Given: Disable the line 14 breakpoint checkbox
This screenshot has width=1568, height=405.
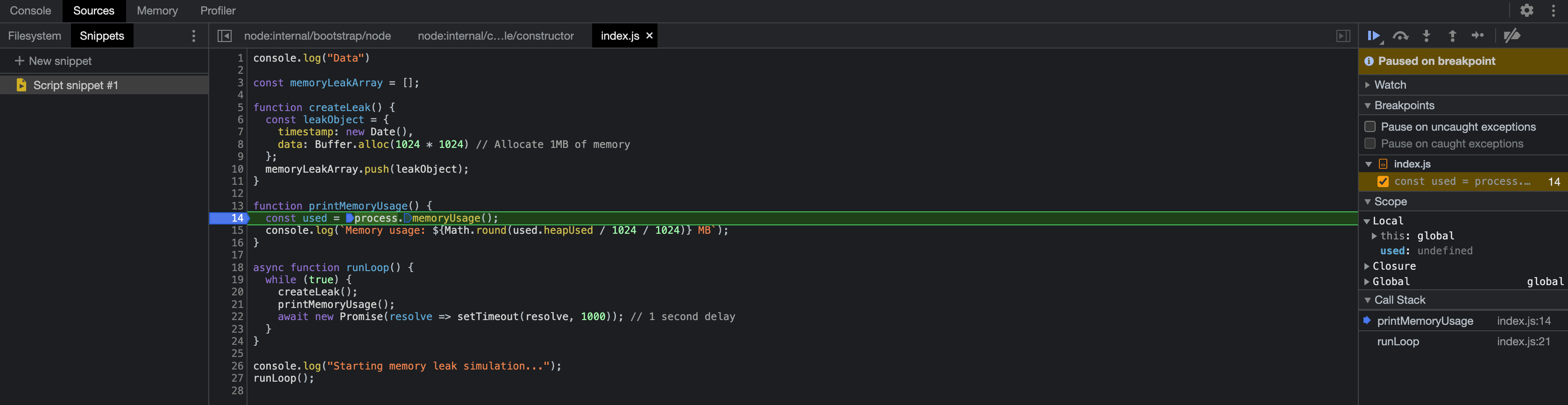Looking at the screenshot, I should click(1383, 181).
